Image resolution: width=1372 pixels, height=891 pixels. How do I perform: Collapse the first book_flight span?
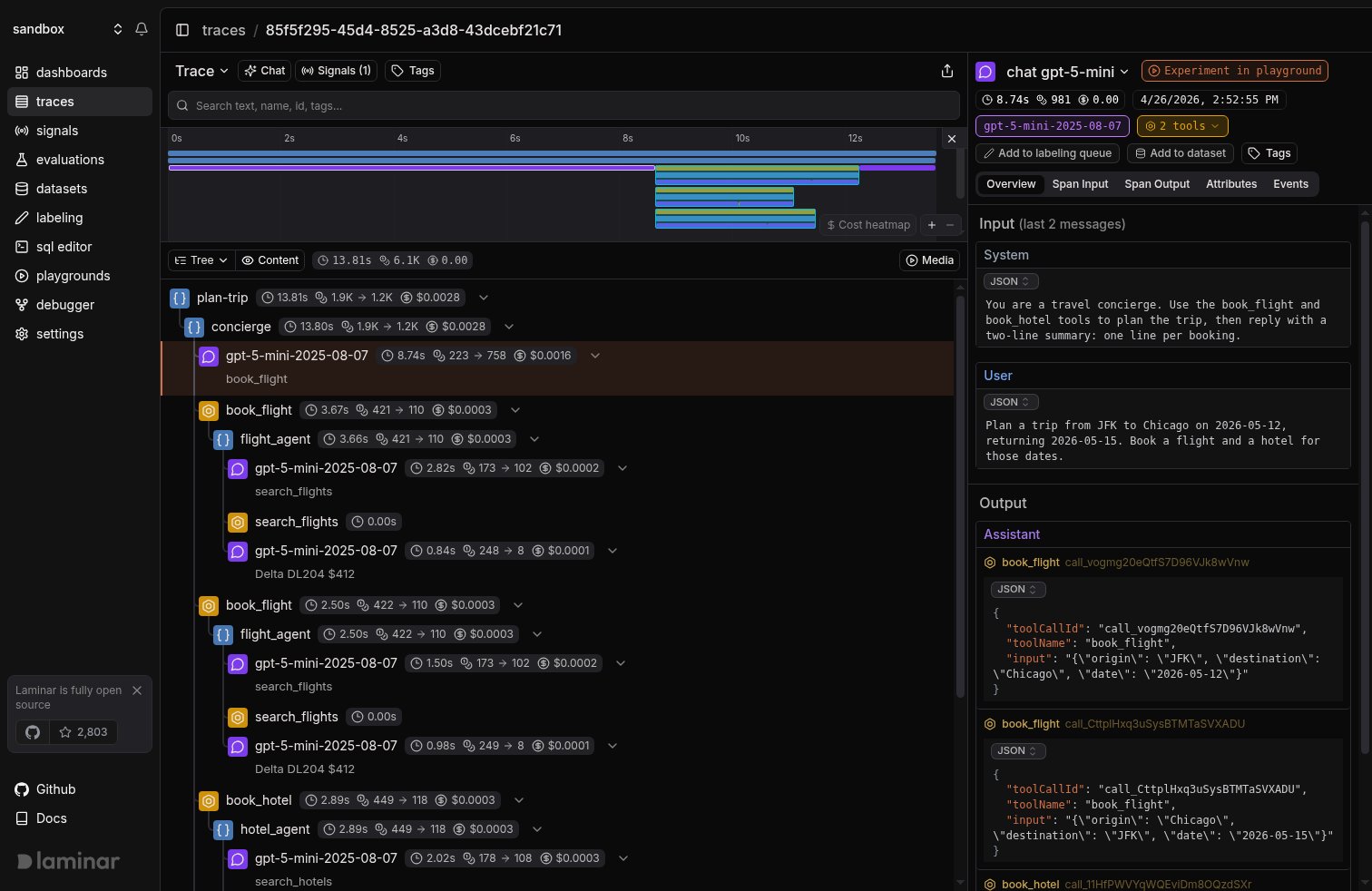(514, 410)
